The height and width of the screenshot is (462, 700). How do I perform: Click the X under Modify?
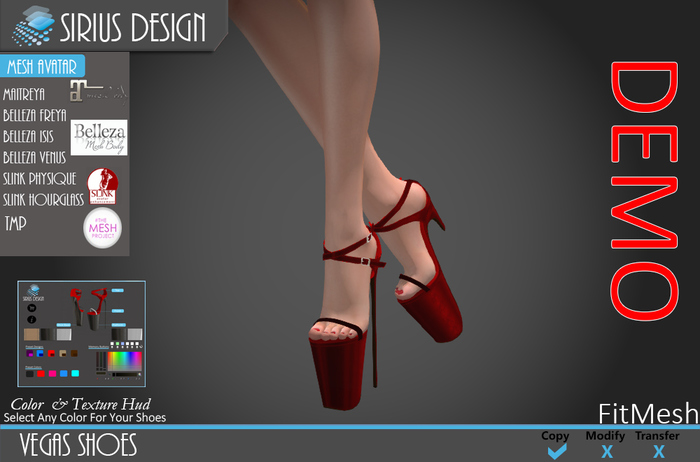coord(607,452)
